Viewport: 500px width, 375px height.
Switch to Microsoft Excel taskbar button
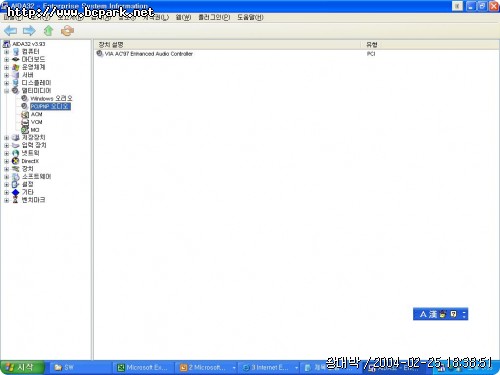(x=143, y=367)
